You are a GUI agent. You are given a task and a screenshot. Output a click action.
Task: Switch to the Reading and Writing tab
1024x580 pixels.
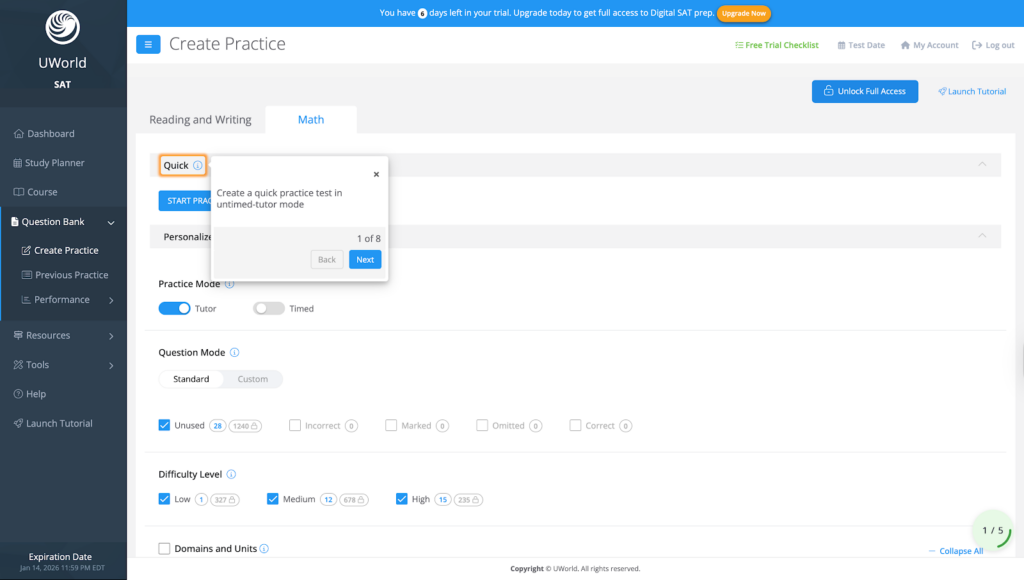pyautogui.click(x=199, y=119)
